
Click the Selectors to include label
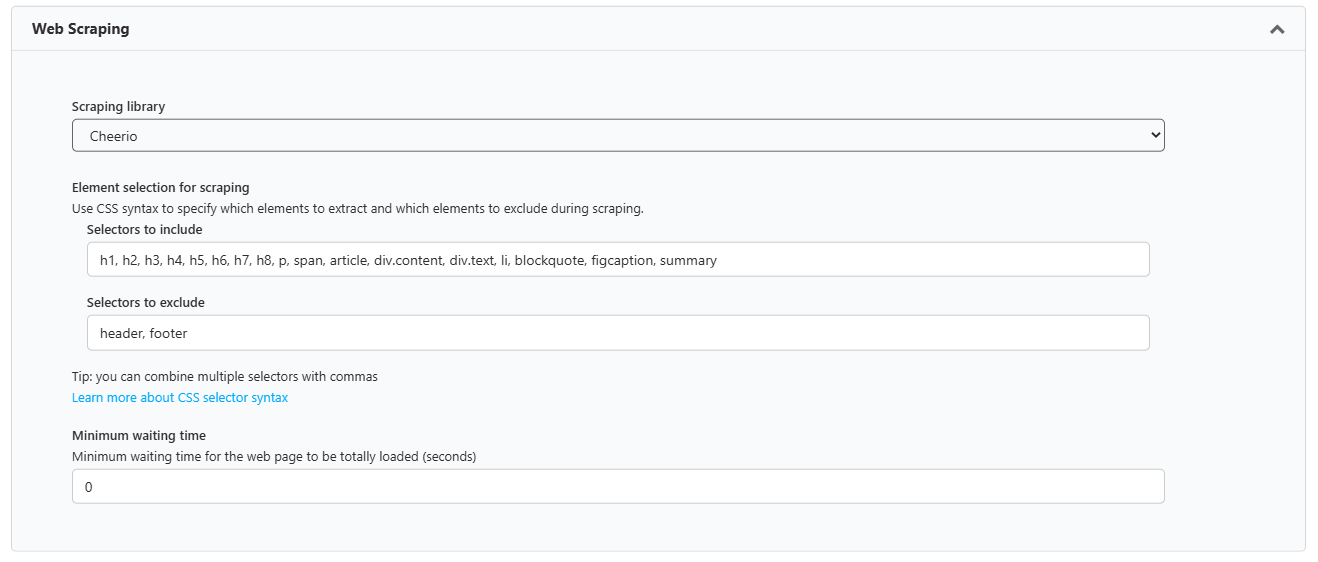(x=144, y=229)
